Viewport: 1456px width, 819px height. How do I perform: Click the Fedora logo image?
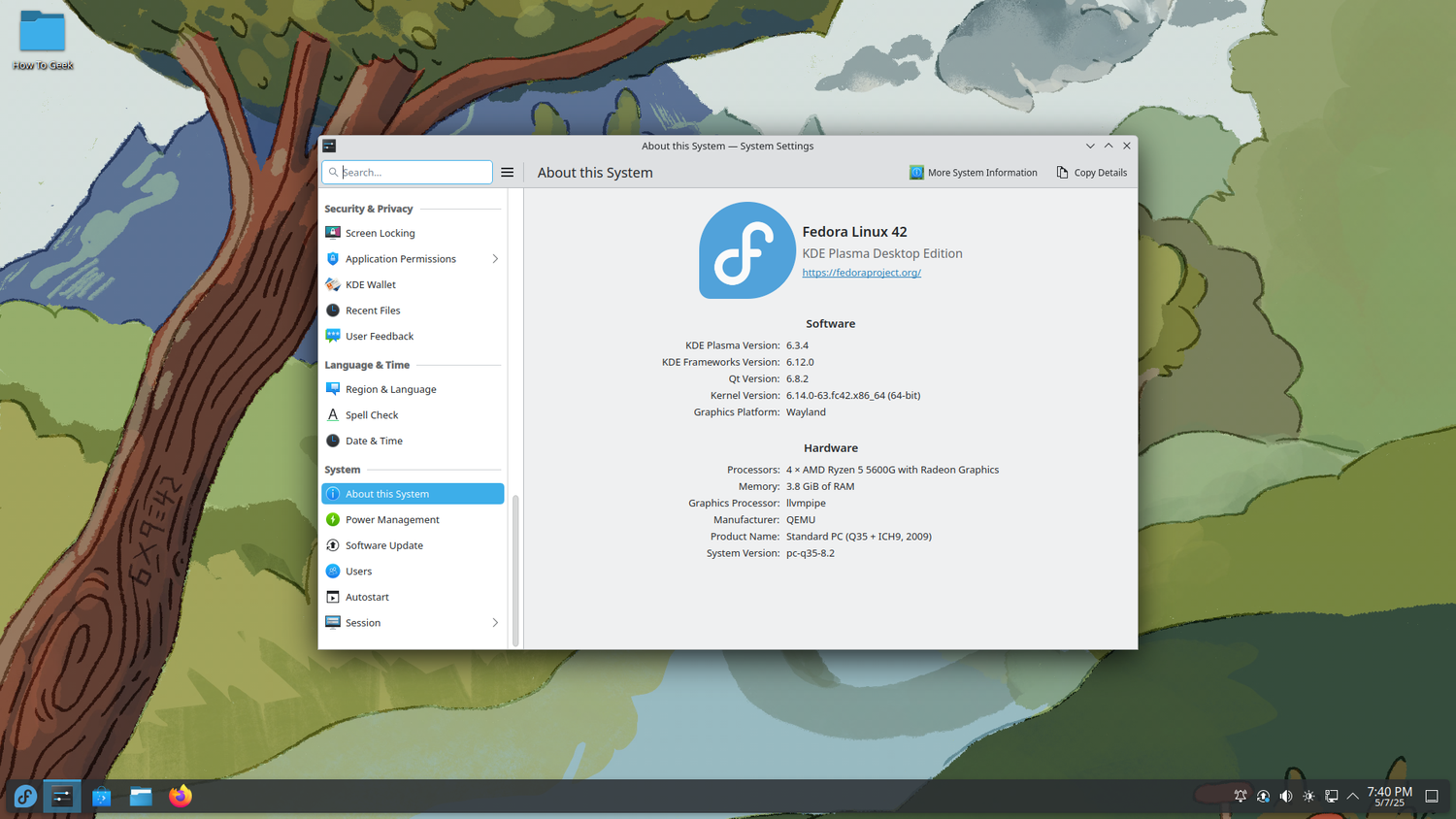coord(746,250)
